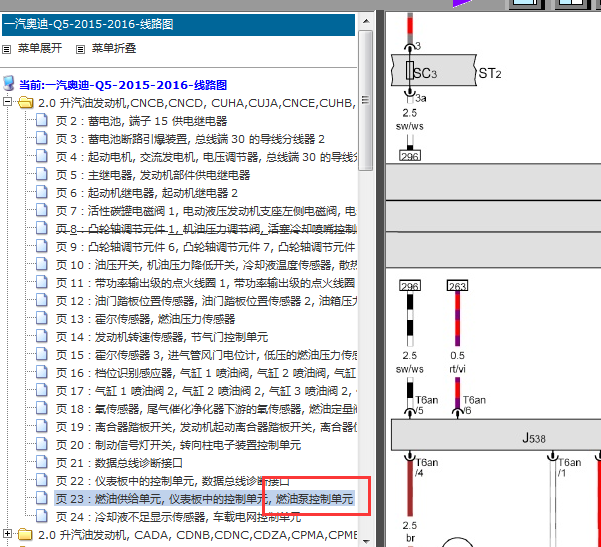The height and width of the screenshot is (547, 601).
Task: Click the document icon of 页 18
Action: point(41,408)
